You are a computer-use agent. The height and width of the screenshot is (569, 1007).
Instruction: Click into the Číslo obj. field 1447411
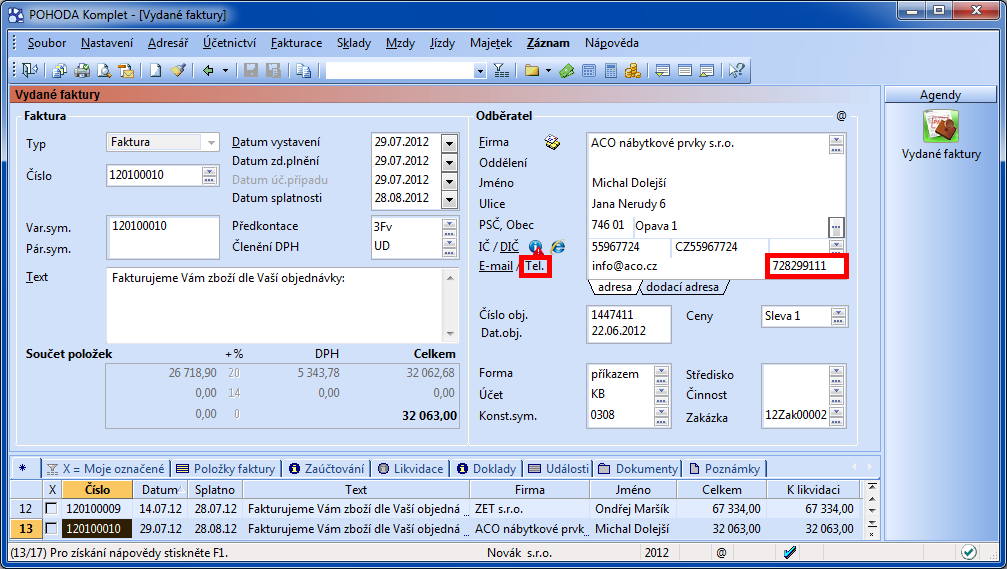pyautogui.click(x=627, y=315)
